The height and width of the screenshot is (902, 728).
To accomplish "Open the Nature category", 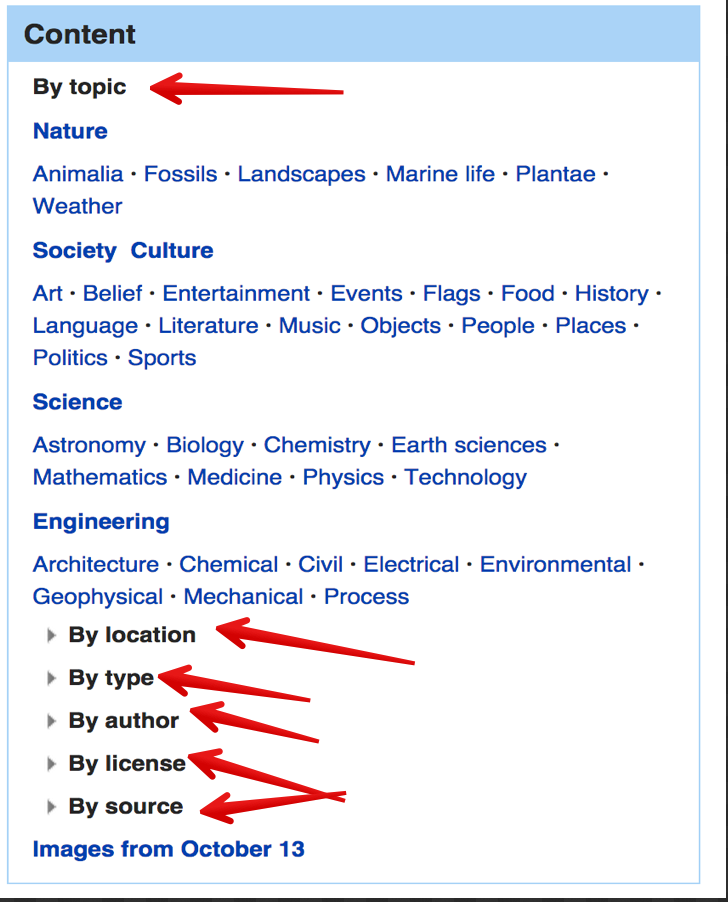I will pos(70,131).
